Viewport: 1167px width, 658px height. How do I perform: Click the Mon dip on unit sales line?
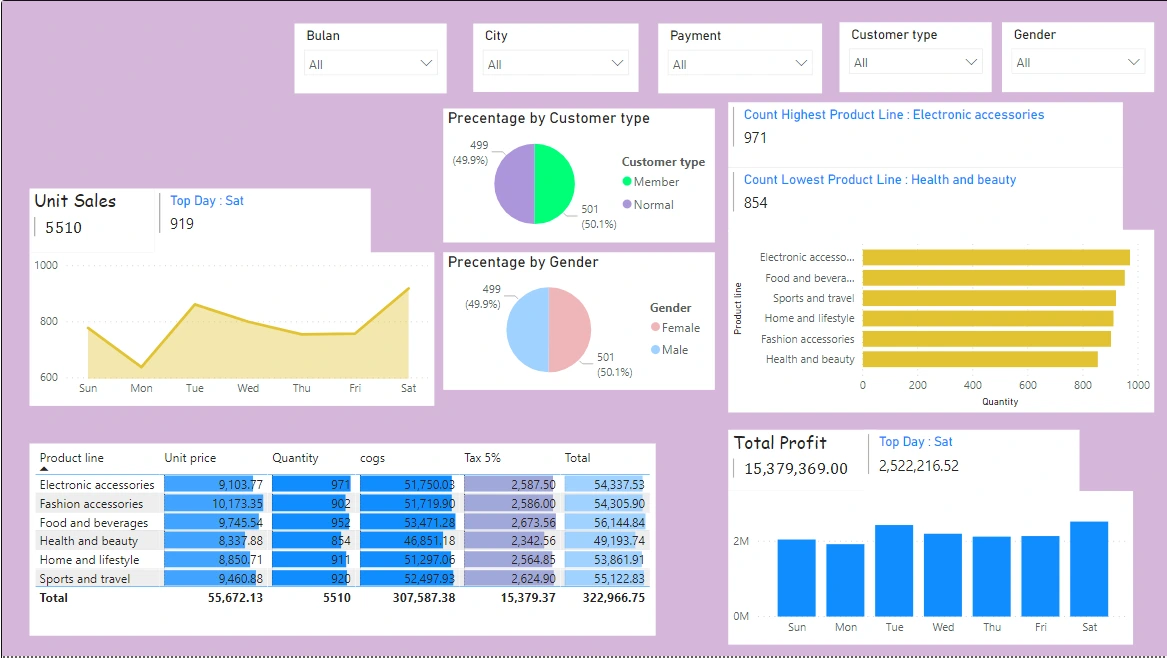pyautogui.click(x=141, y=366)
